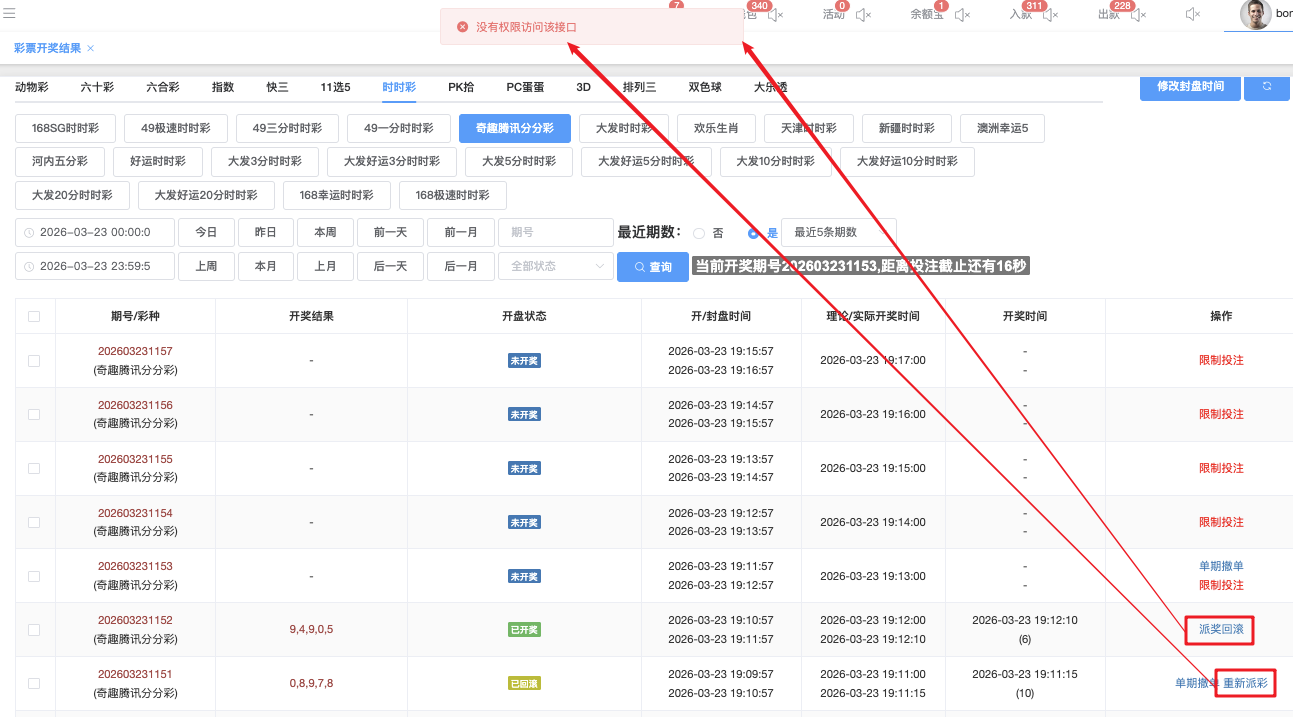Mute the 余额宝 notification sound icon
This screenshot has width=1293, height=717.
click(x=962, y=15)
